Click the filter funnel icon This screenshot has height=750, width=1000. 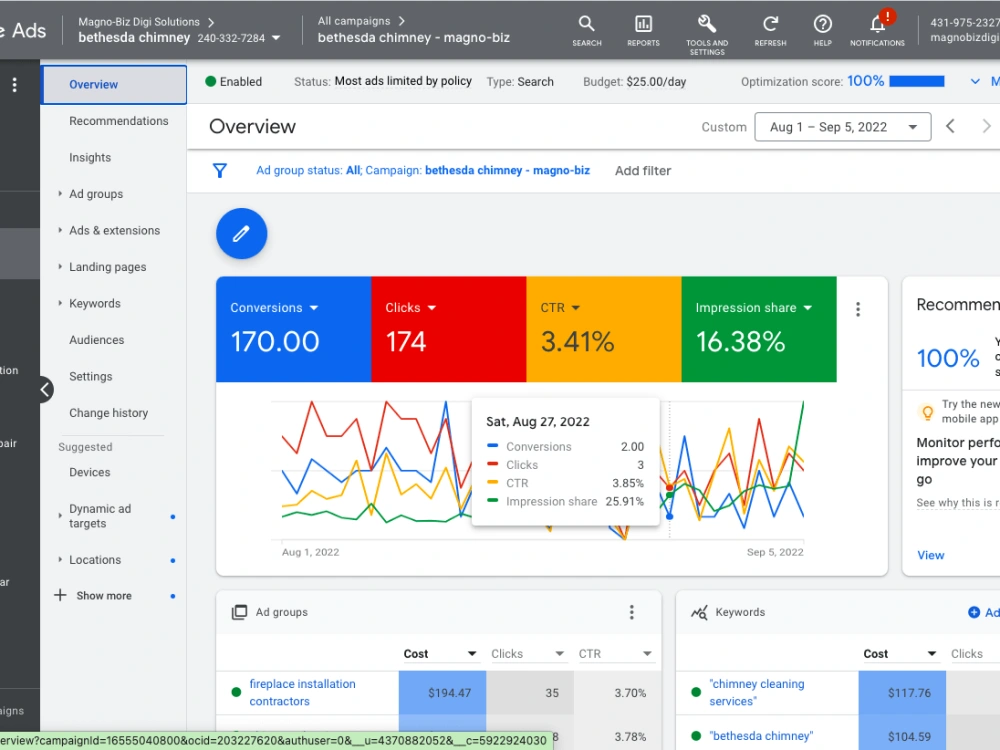pyautogui.click(x=219, y=171)
